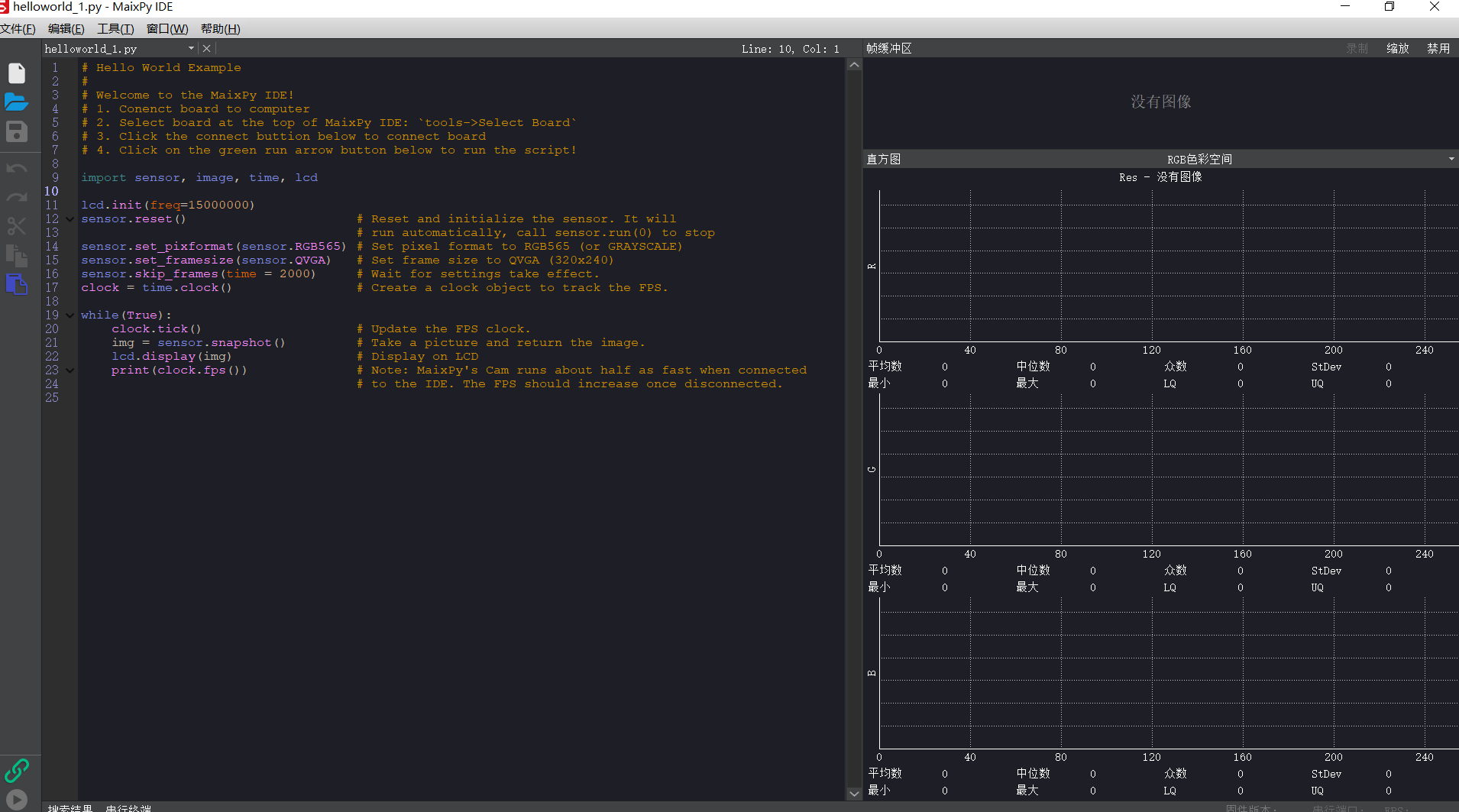Click the sensor.set_pixformat code line
Image resolution: width=1459 pixels, height=812 pixels.
click(214, 247)
